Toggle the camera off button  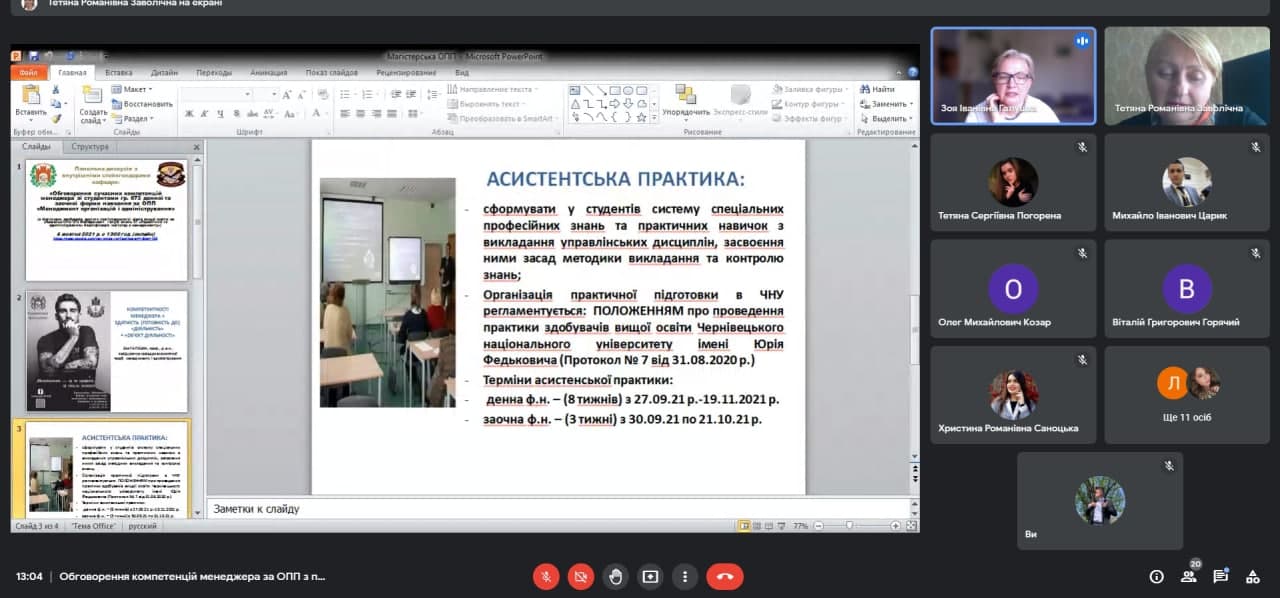[x=580, y=576]
